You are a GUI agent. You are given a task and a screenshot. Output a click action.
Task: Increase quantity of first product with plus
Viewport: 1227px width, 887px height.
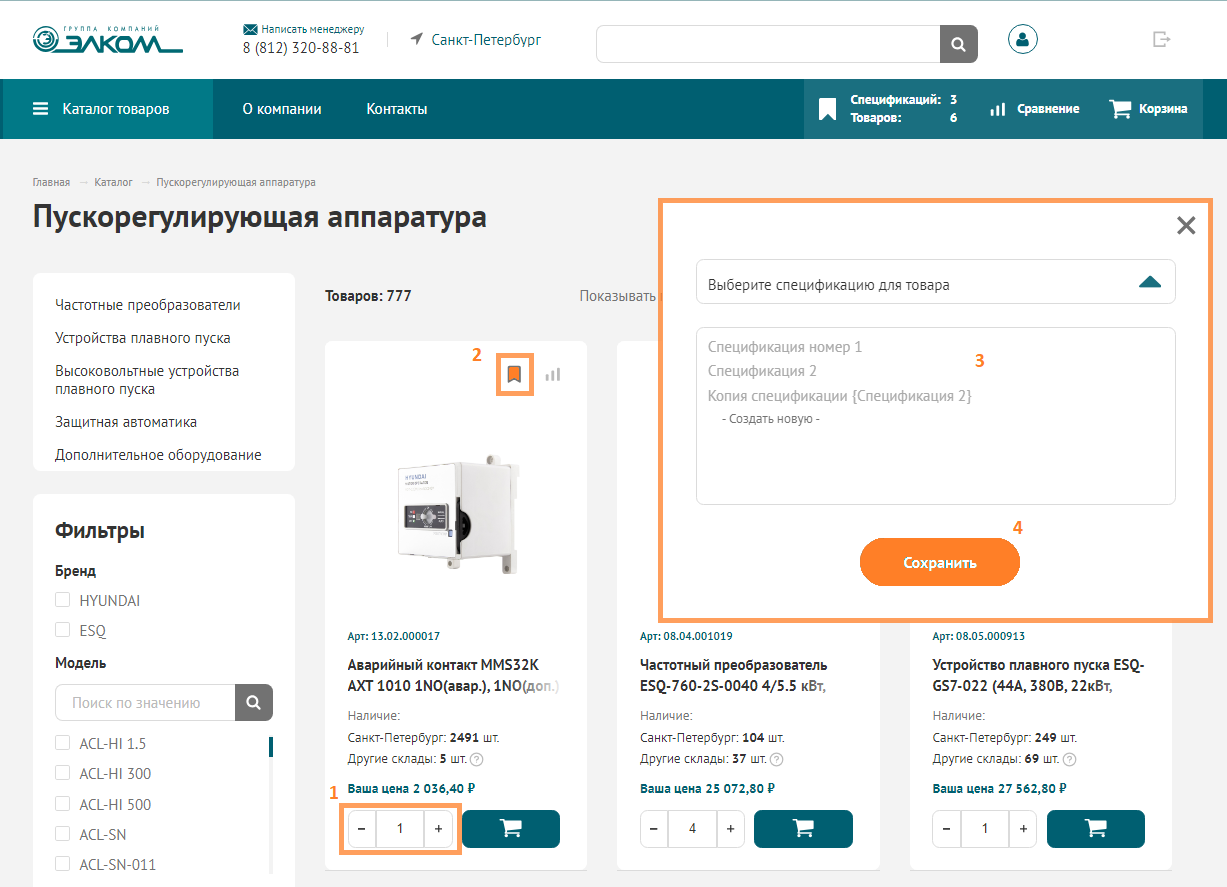tap(438, 829)
